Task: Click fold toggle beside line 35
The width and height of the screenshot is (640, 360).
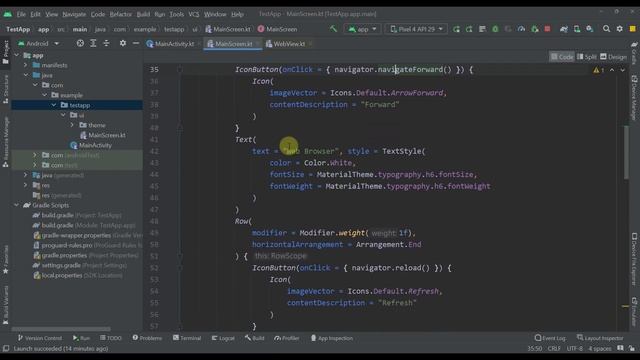Action: (180, 69)
